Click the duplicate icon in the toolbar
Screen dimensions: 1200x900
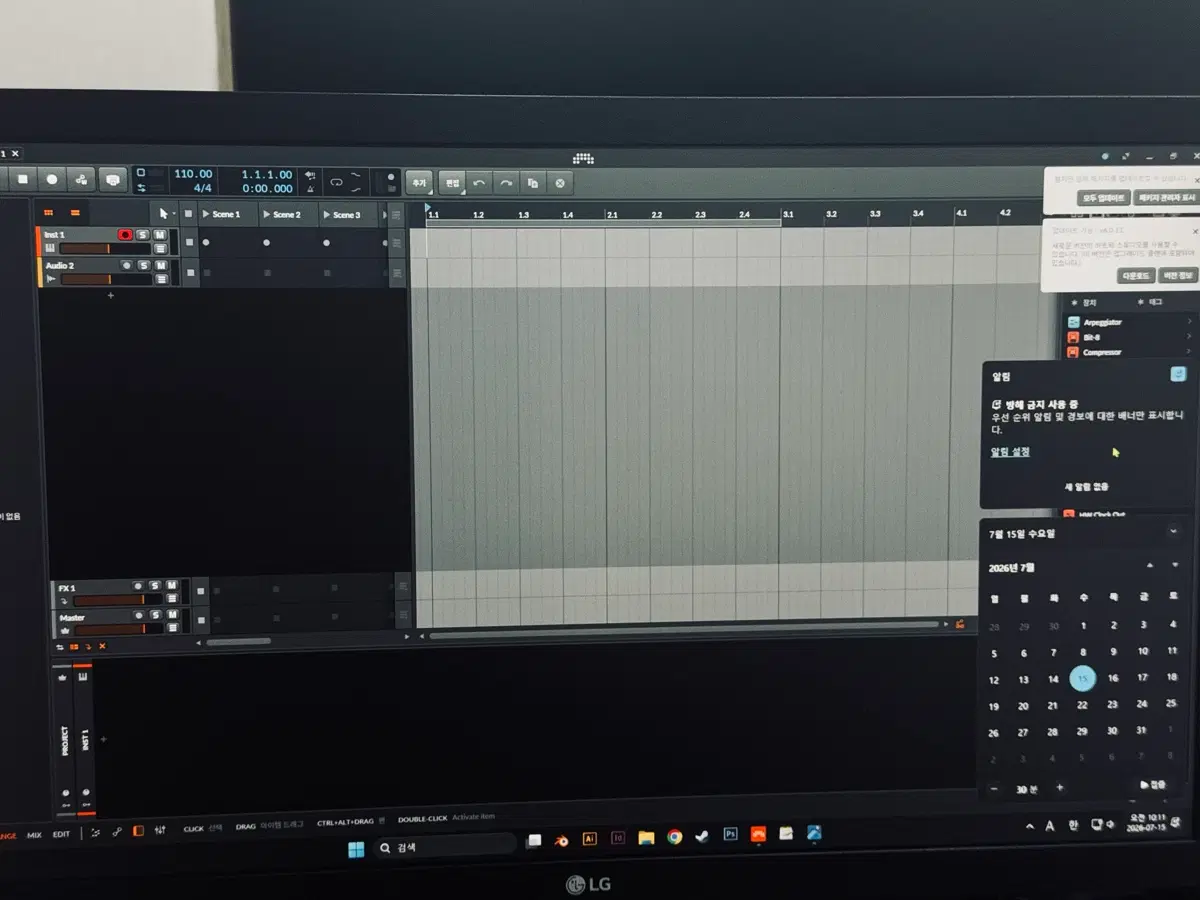(x=533, y=183)
